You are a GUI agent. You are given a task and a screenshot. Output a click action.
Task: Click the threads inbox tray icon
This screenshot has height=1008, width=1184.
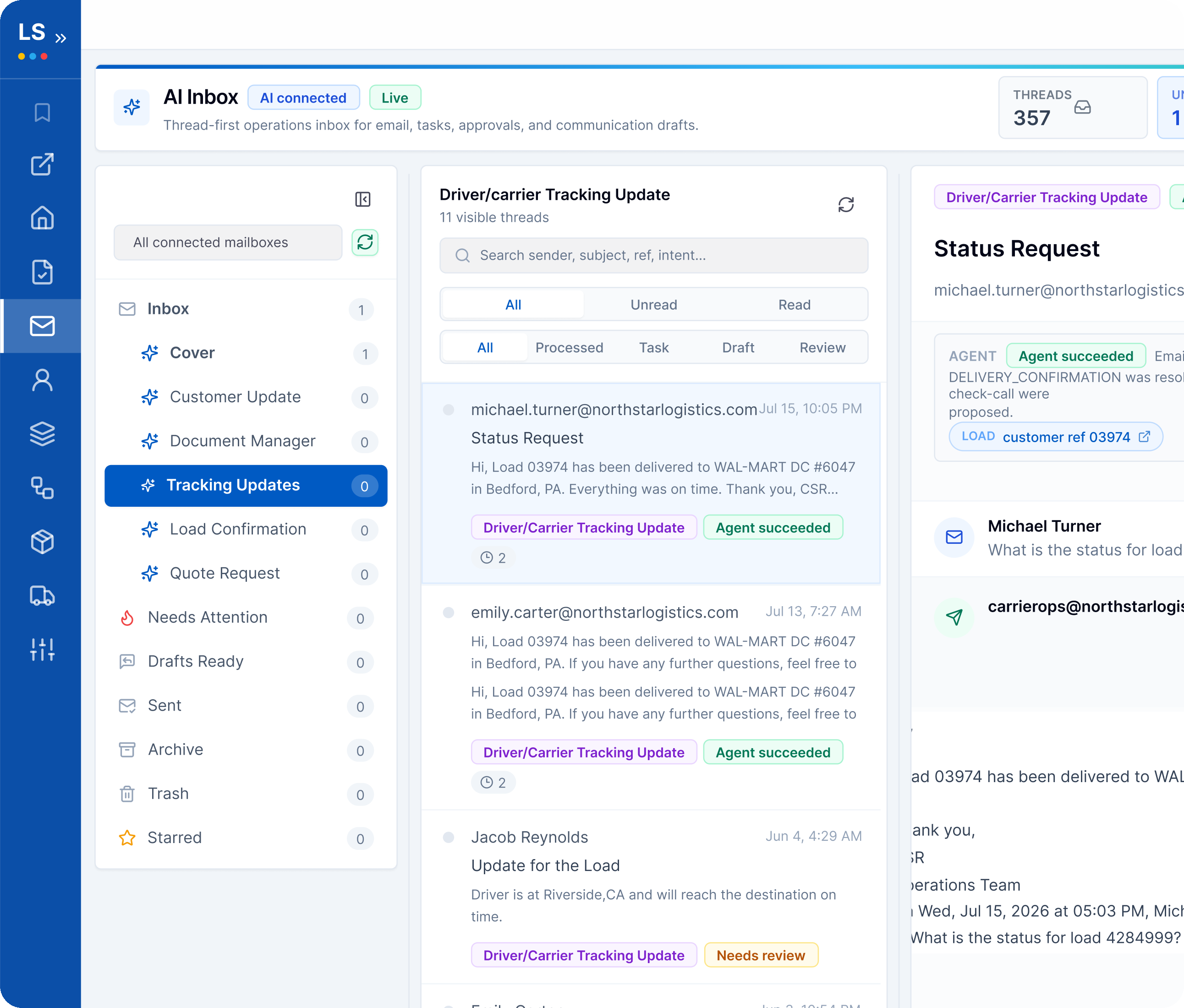1082,107
